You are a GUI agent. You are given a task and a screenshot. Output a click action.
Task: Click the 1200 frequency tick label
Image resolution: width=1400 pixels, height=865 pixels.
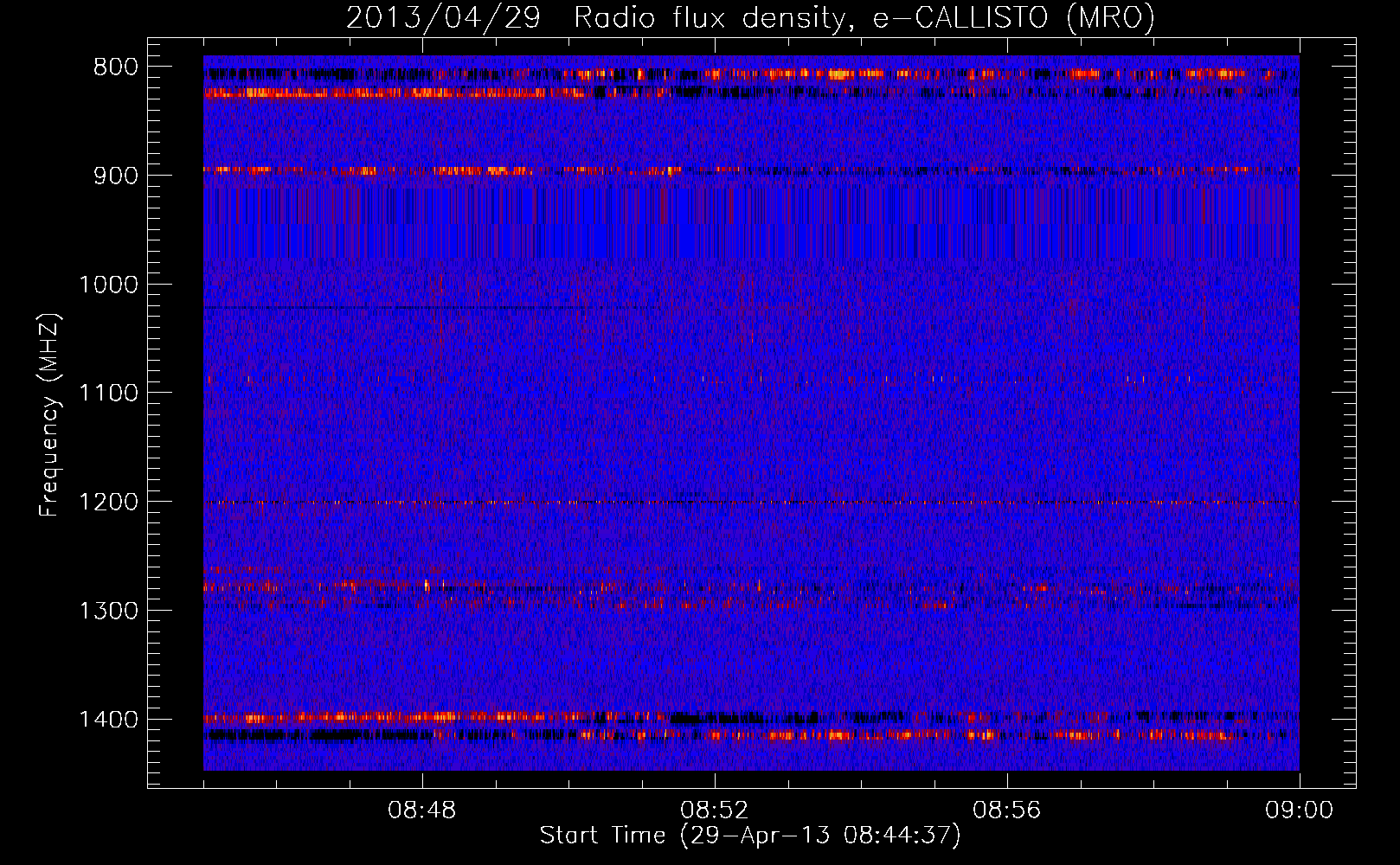[109, 503]
